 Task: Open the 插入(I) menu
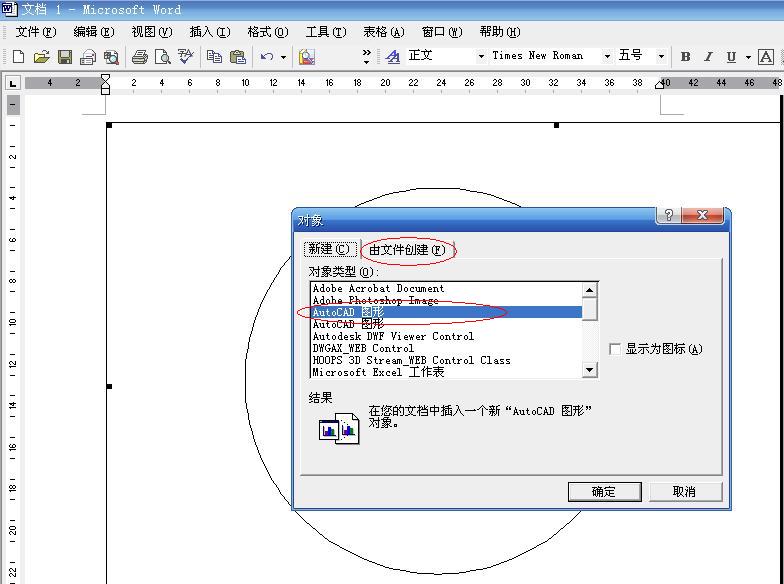click(x=210, y=32)
